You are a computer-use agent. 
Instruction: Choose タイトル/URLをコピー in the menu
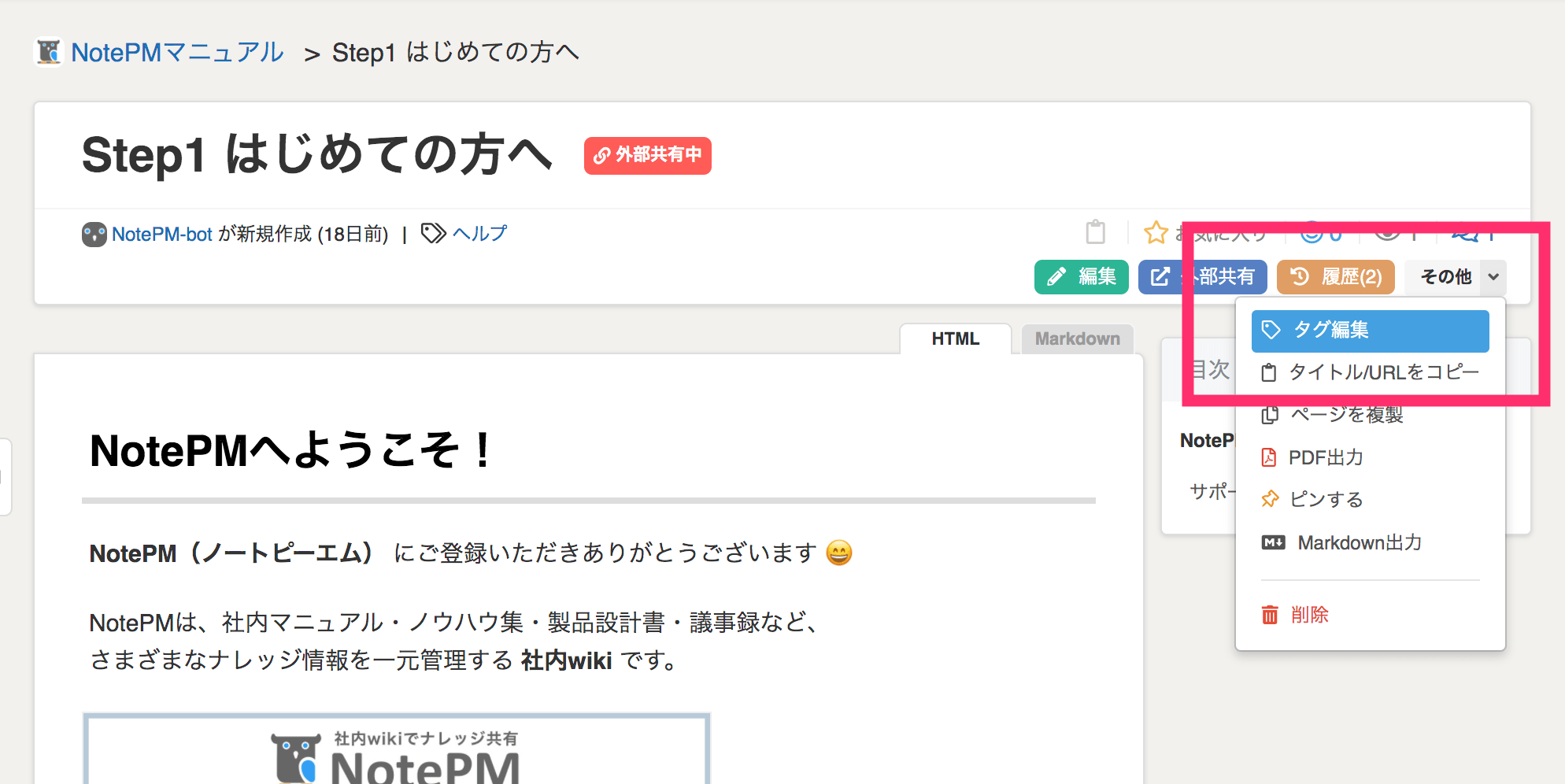[x=1383, y=372]
